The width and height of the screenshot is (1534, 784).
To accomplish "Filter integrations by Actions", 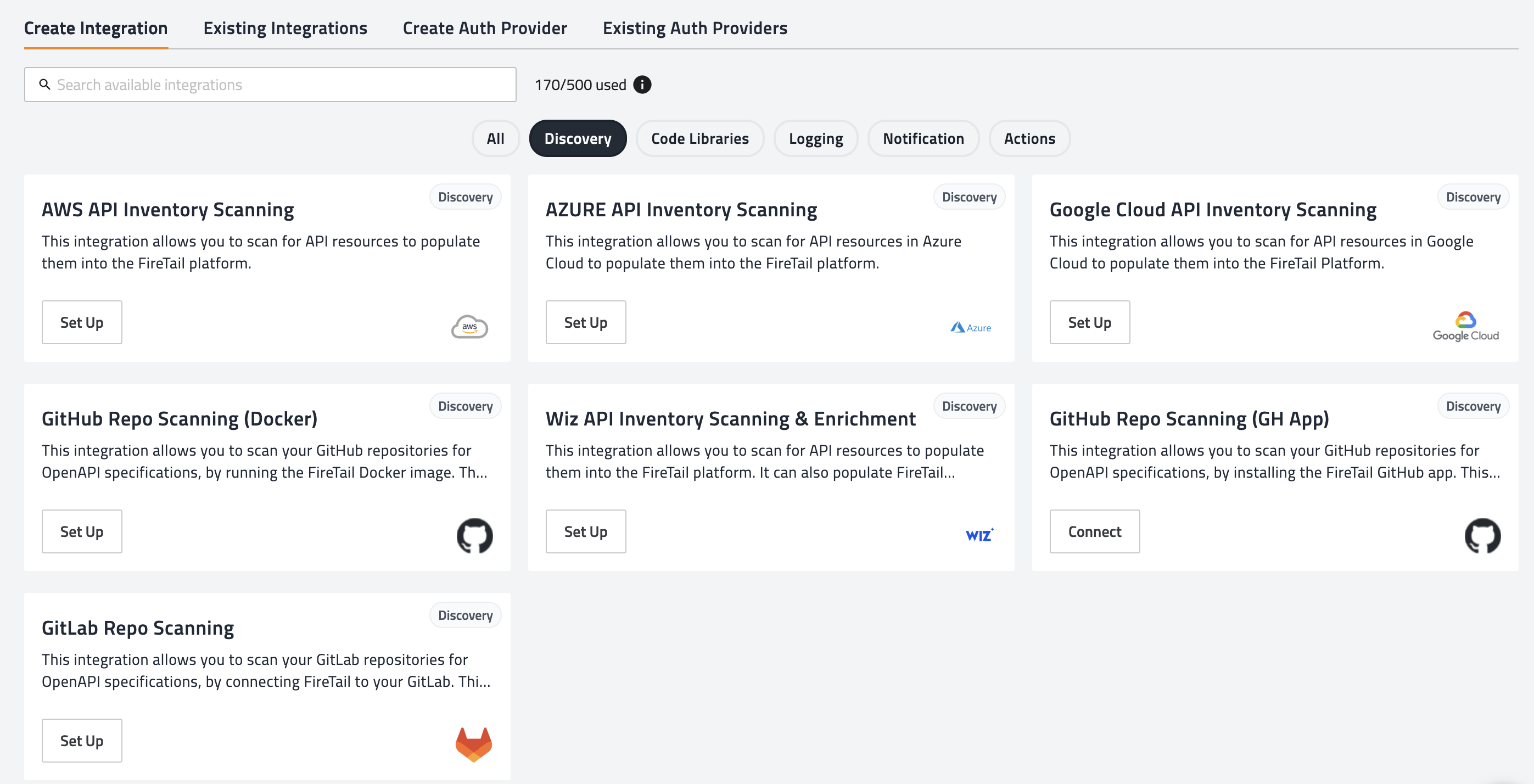I will (x=1029, y=139).
